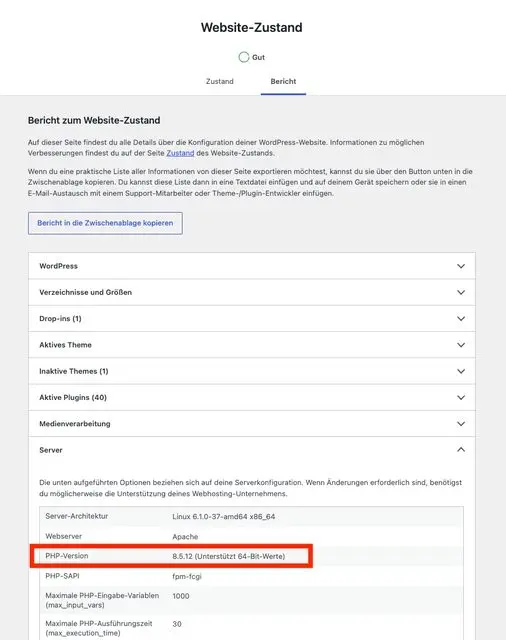This screenshot has width=506, height=640.
Task: Select '8.5.12 (Unterstützt 64-Bit-Werte)' value
Action: 229,556
